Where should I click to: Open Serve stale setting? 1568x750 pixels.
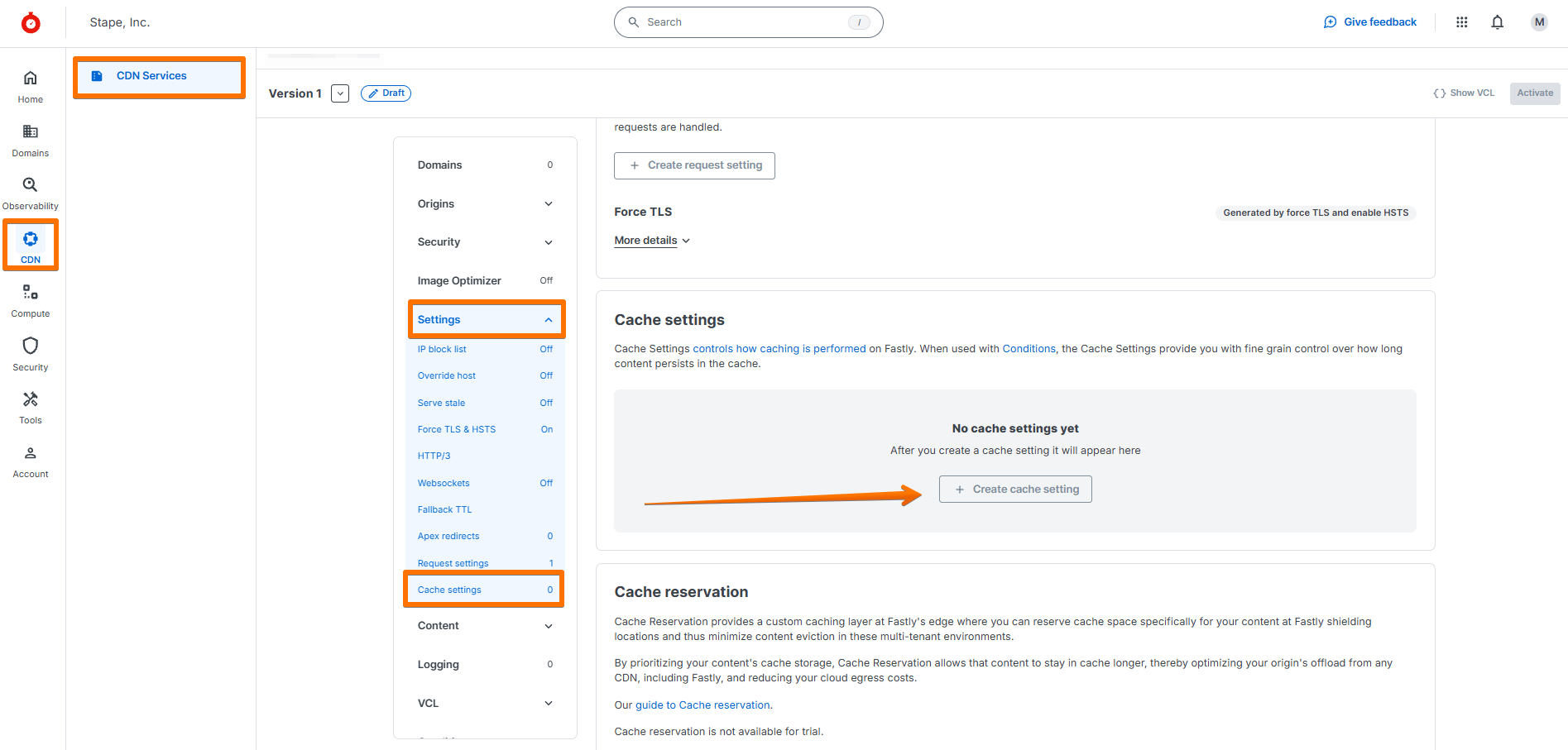coord(485,404)
